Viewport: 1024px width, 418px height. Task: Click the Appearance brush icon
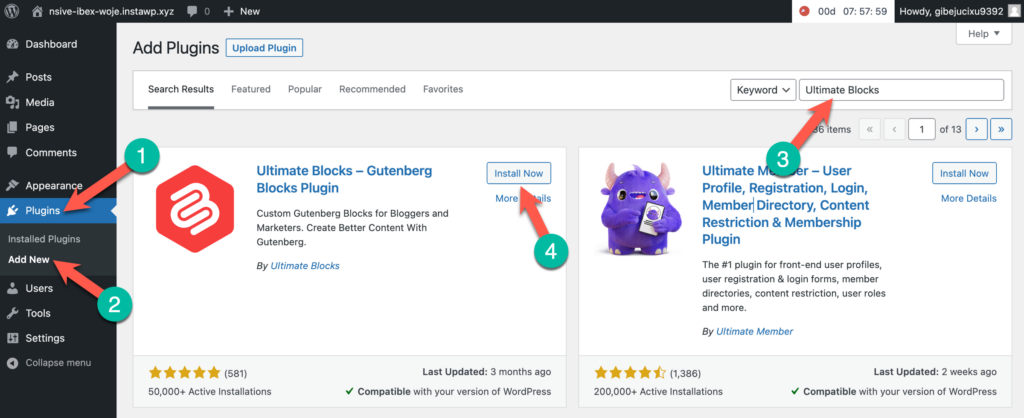pos(12,185)
